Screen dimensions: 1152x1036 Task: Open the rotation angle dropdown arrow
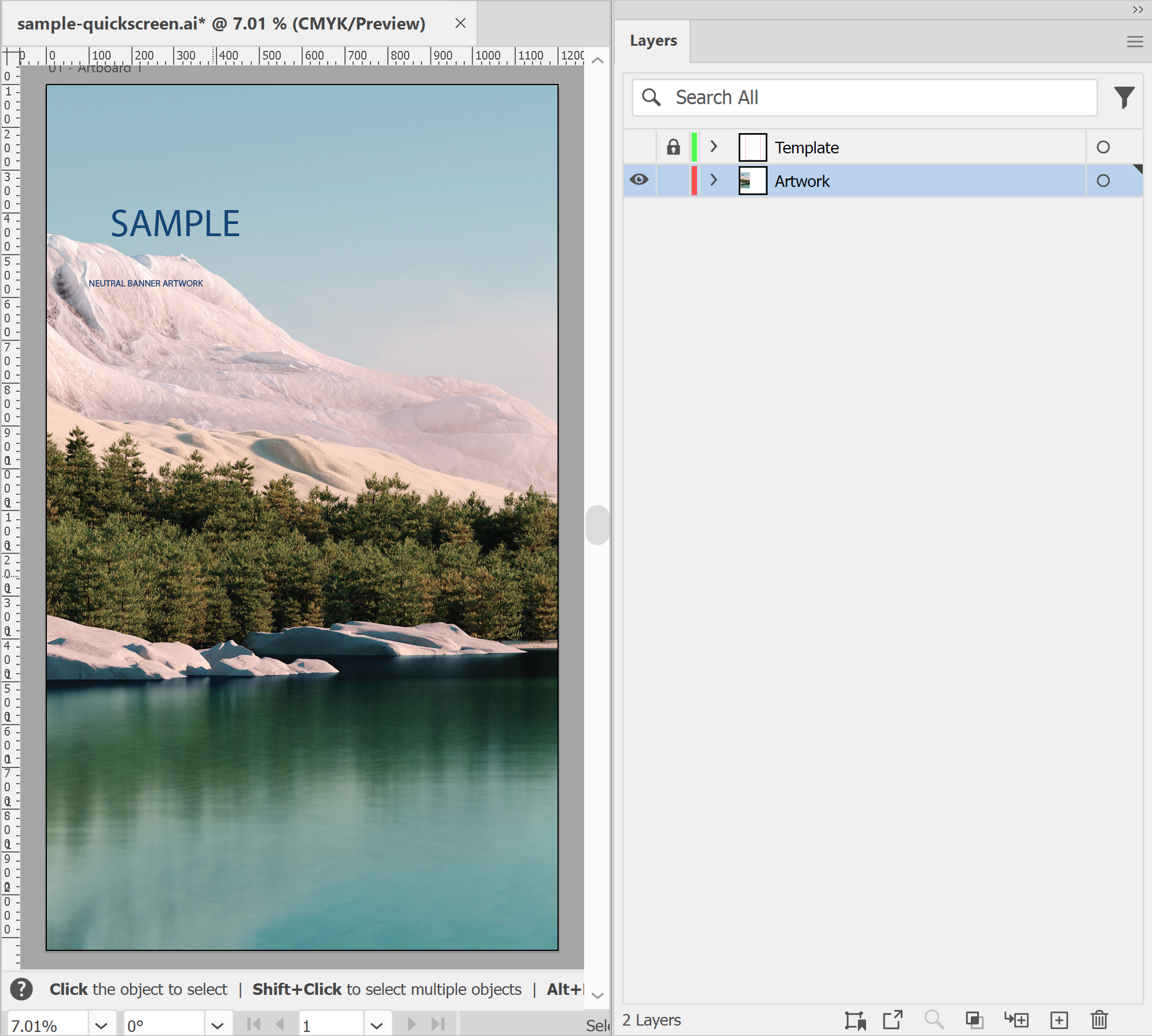[217, 1026]
